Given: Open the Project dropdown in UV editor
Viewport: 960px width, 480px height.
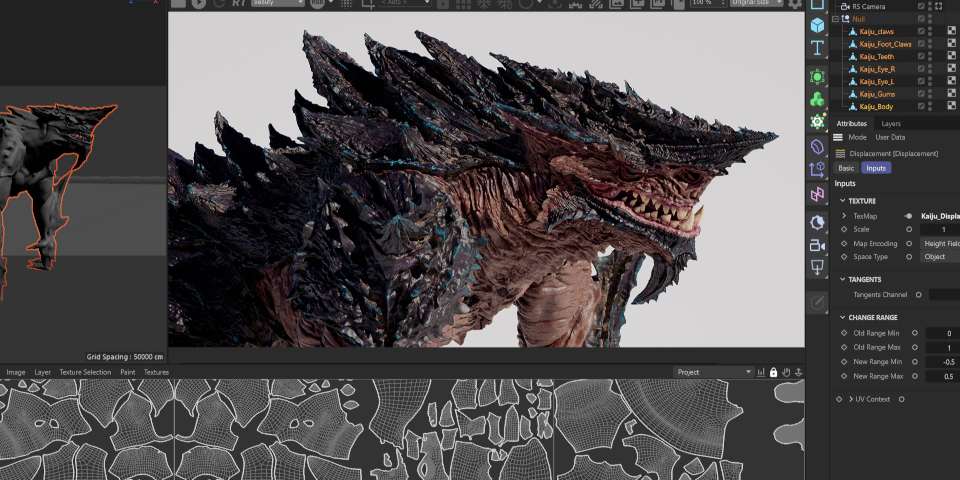Looking at the screenshot, I should 713,372.
